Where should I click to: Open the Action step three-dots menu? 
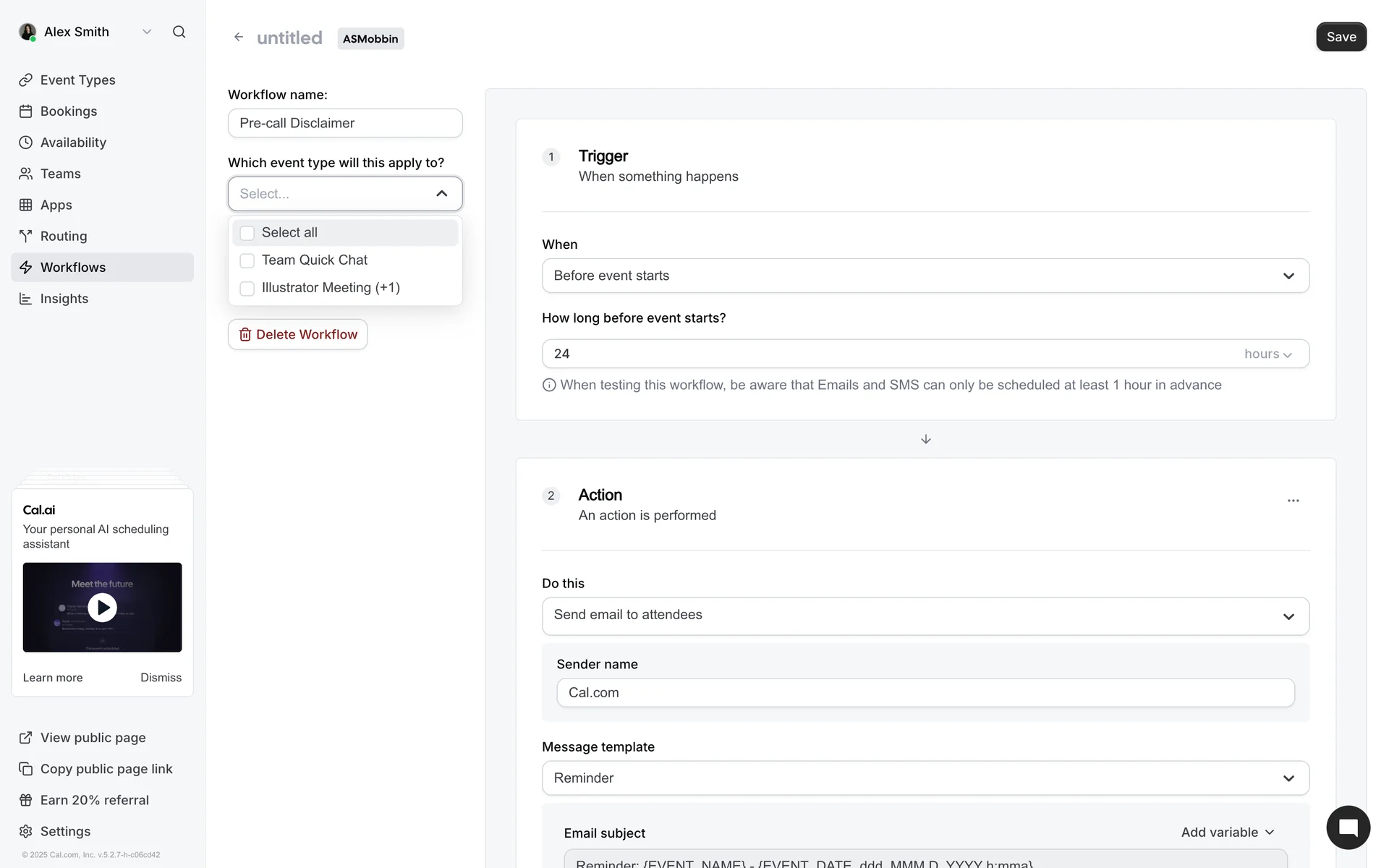click(x=1293, y=501)
